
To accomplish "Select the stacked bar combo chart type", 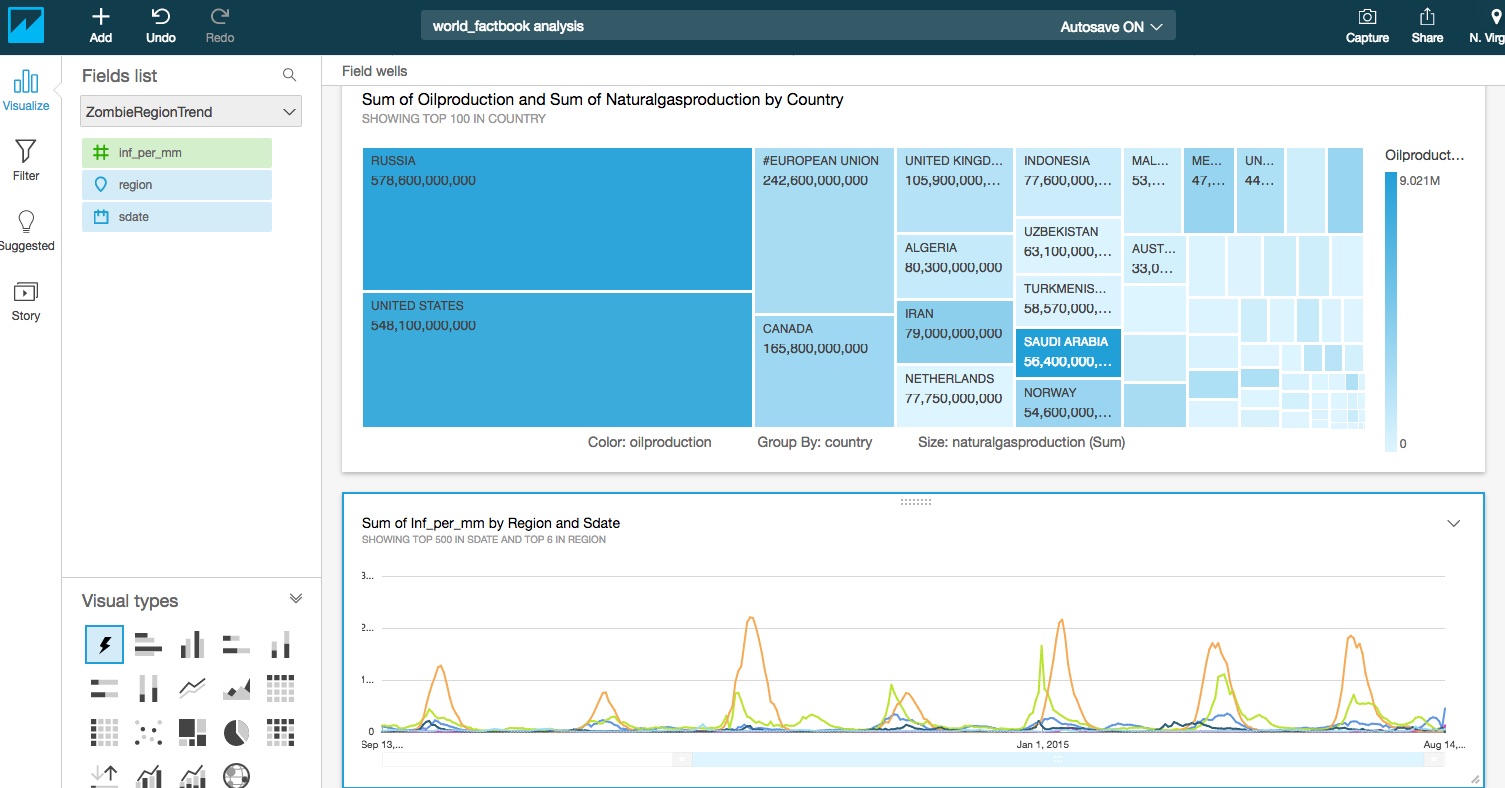I will (192, 775).
